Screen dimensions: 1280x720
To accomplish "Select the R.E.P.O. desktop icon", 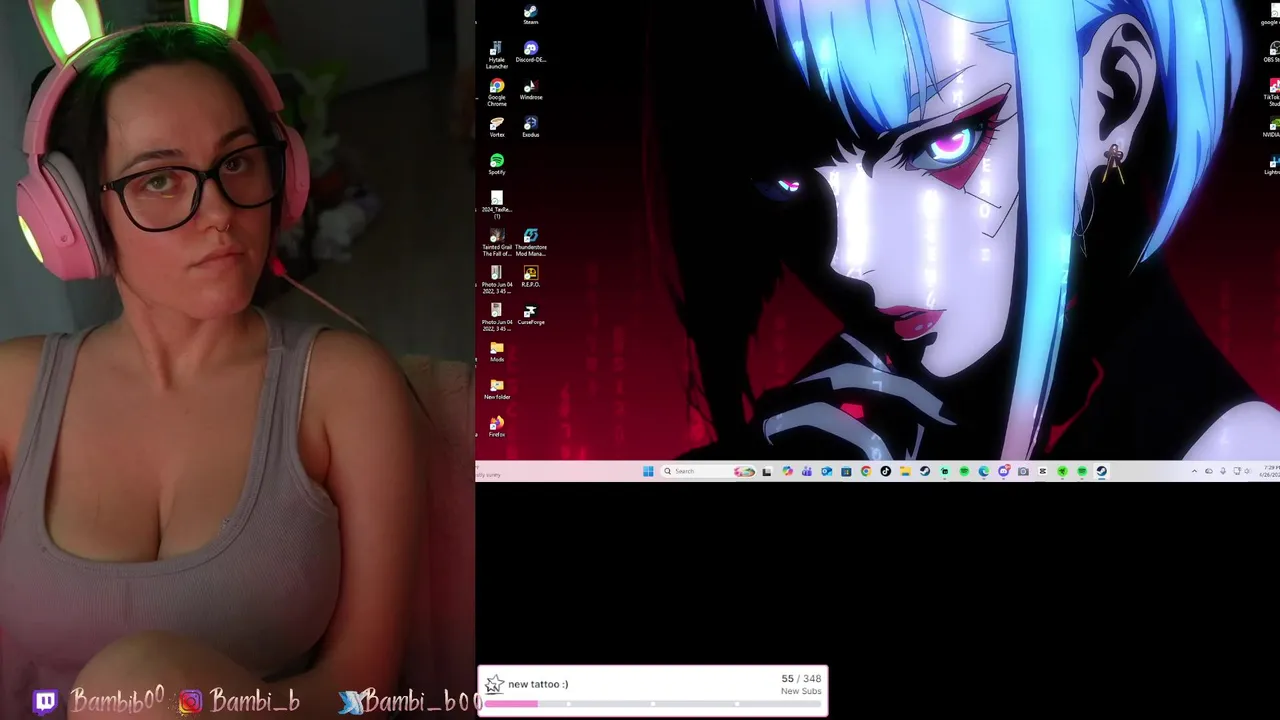I will coord(530,277).
